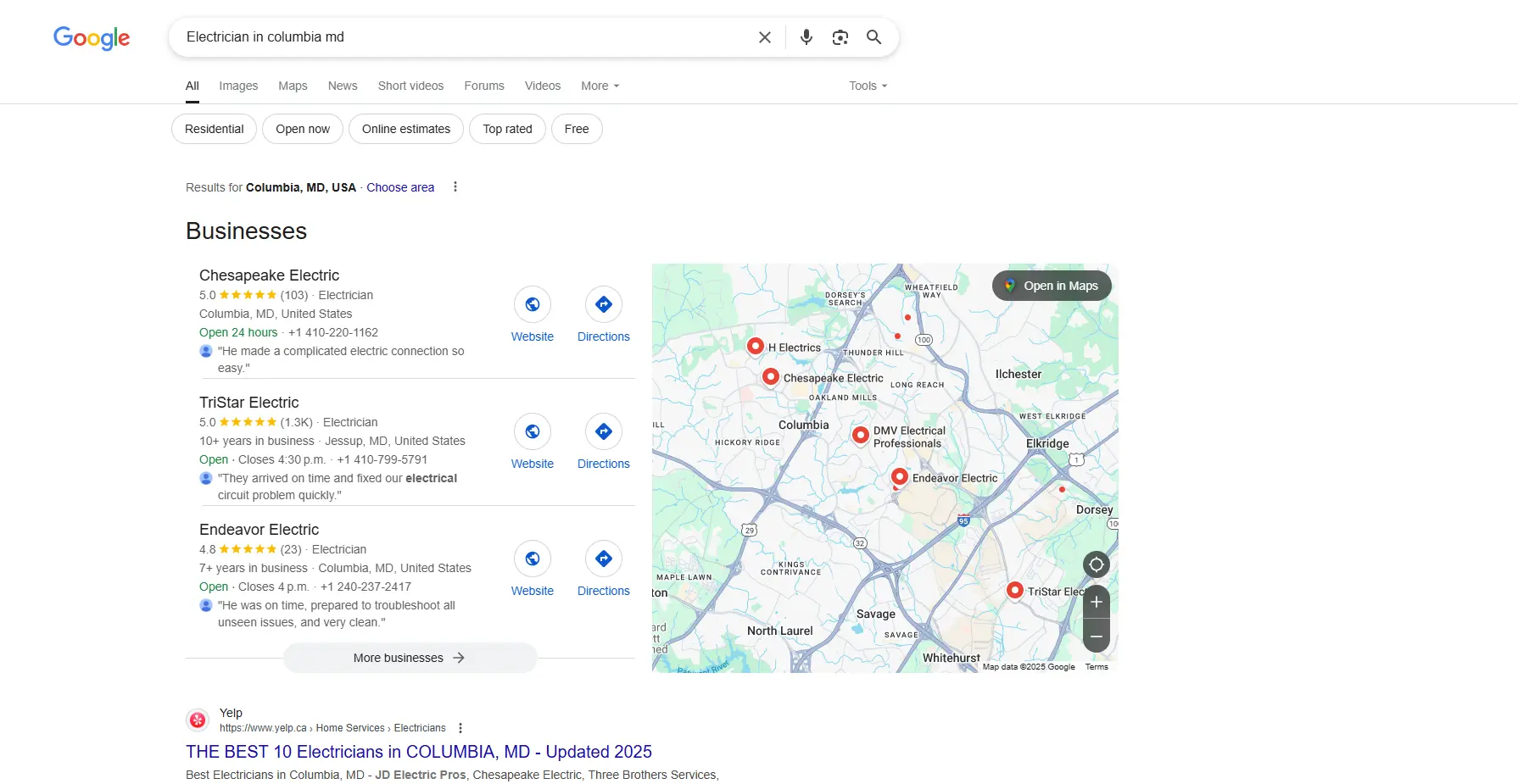Clear the search box with the X icon
Screen dimensions: 1518x784
pyautogui.click(x=764, y=37)
